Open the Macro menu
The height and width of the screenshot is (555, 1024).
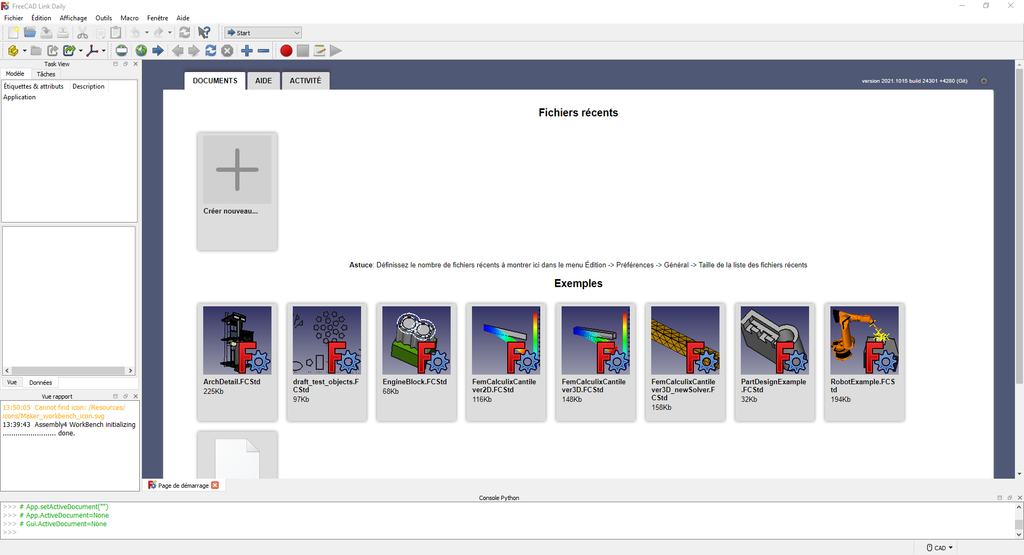[129, 18]
